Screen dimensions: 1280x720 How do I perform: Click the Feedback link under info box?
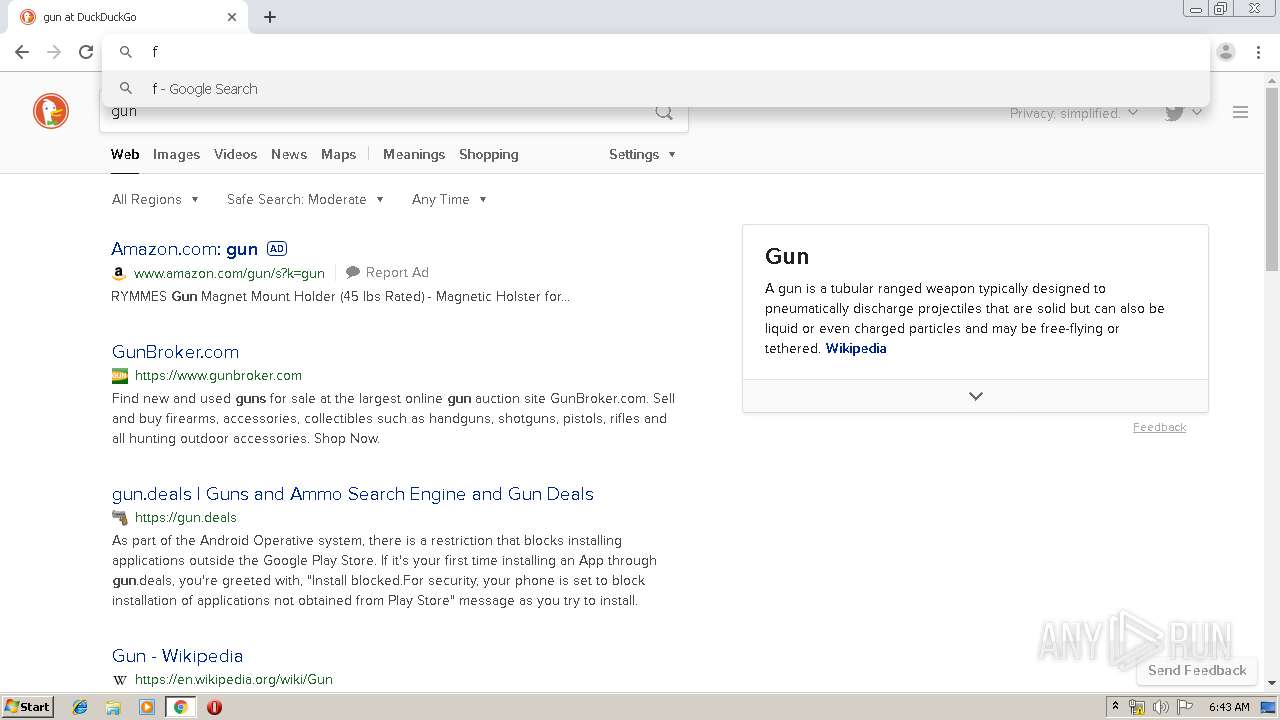[x=1159, y=427]
